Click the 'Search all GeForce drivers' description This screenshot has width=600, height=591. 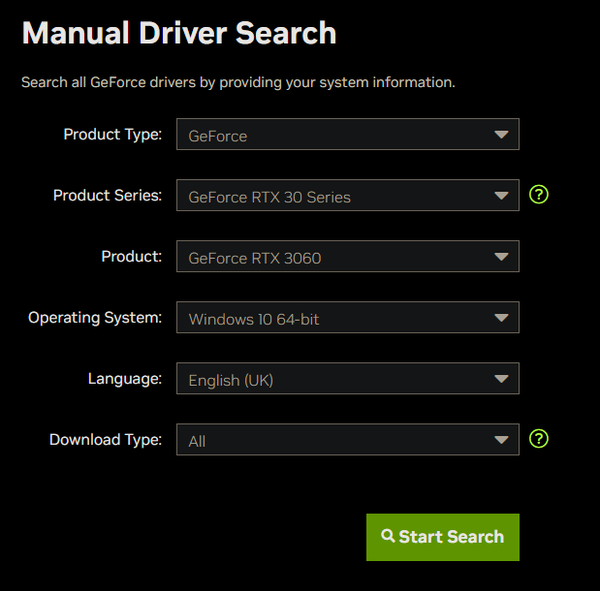click(238, 82)
